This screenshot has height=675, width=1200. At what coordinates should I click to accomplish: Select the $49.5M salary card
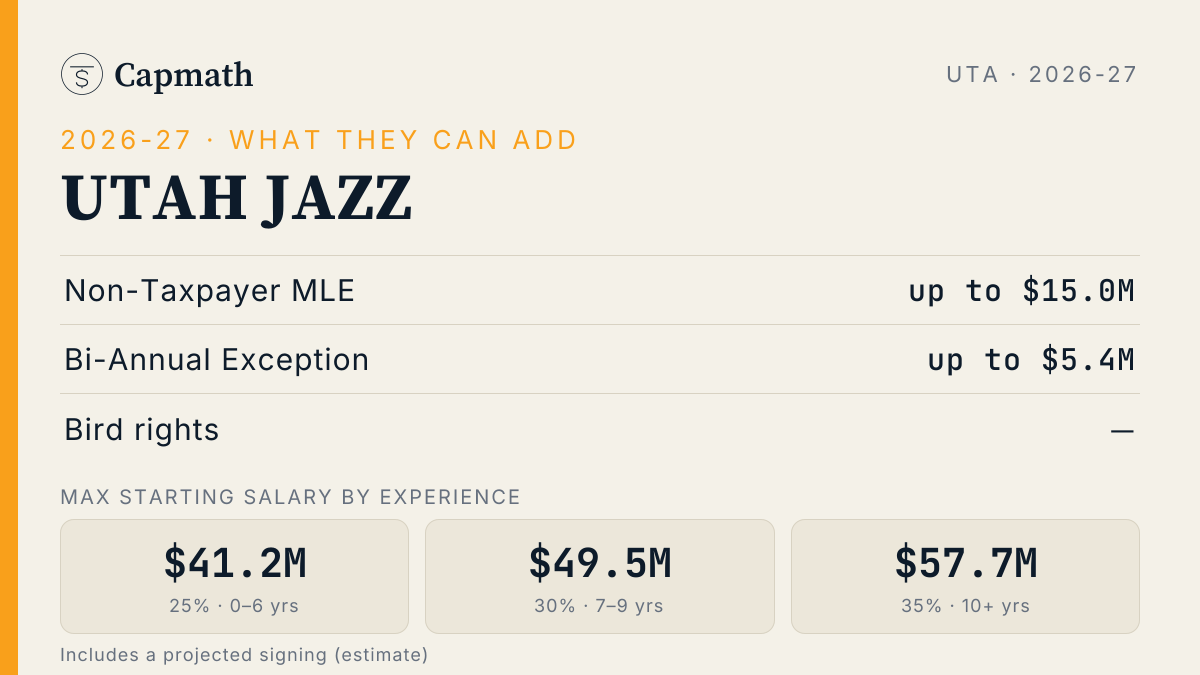point(600,576)
